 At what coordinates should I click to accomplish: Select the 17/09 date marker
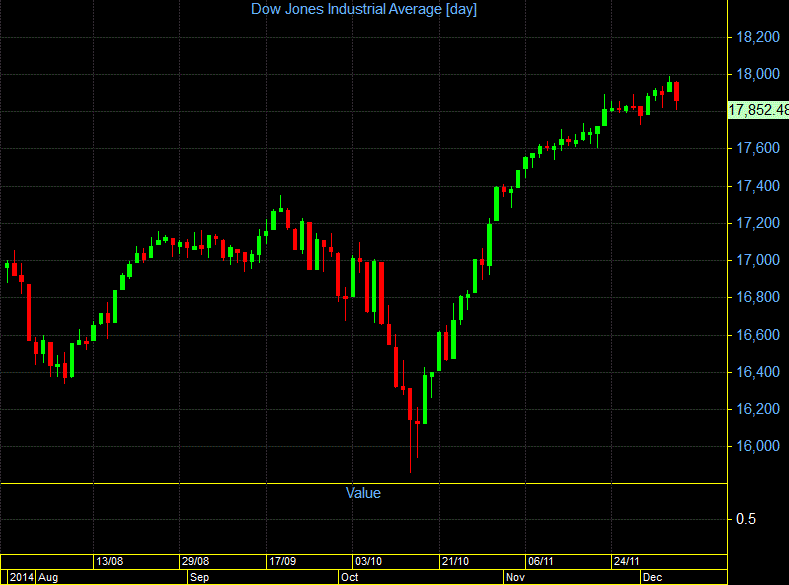[282, 561]
